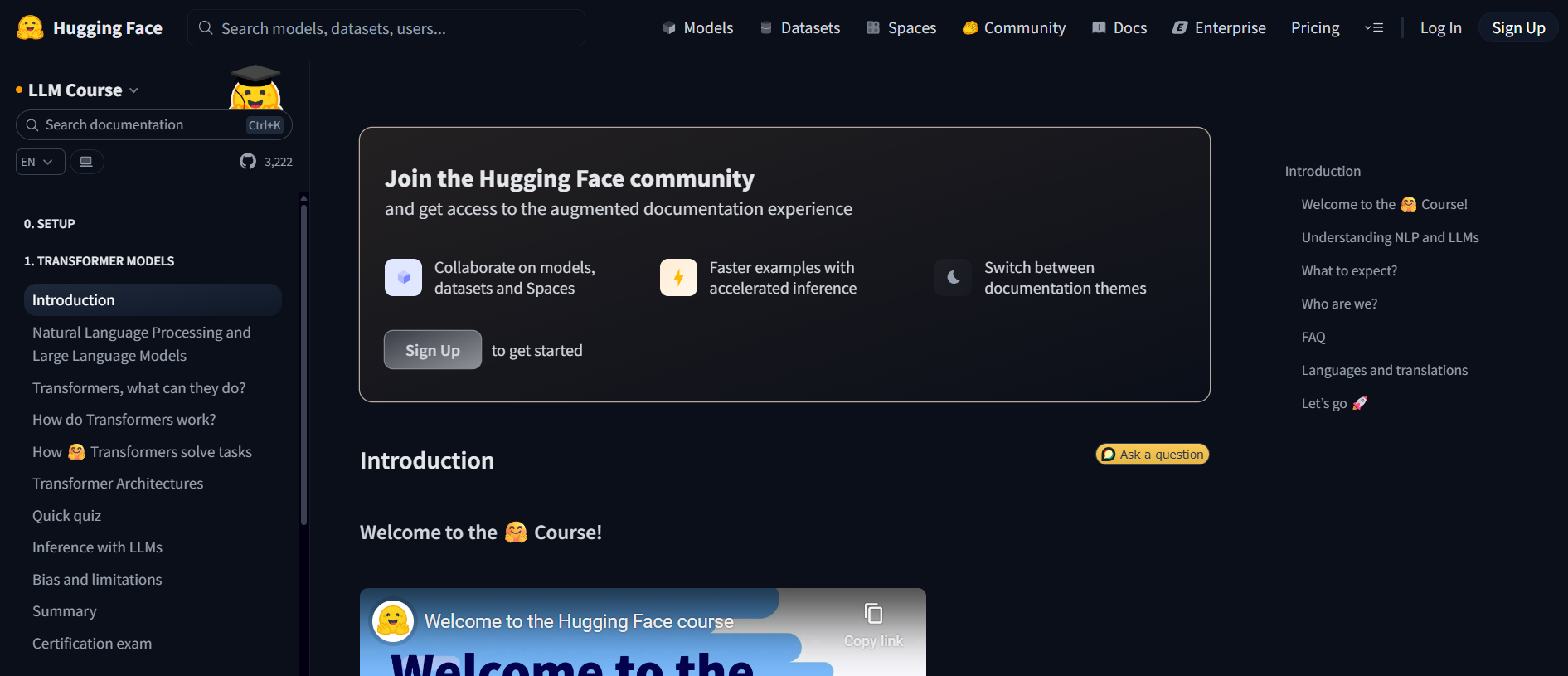The image size is (1568, 676).
Task: Jump to Languages and translations section
Action: click(x=1384, y=370)
